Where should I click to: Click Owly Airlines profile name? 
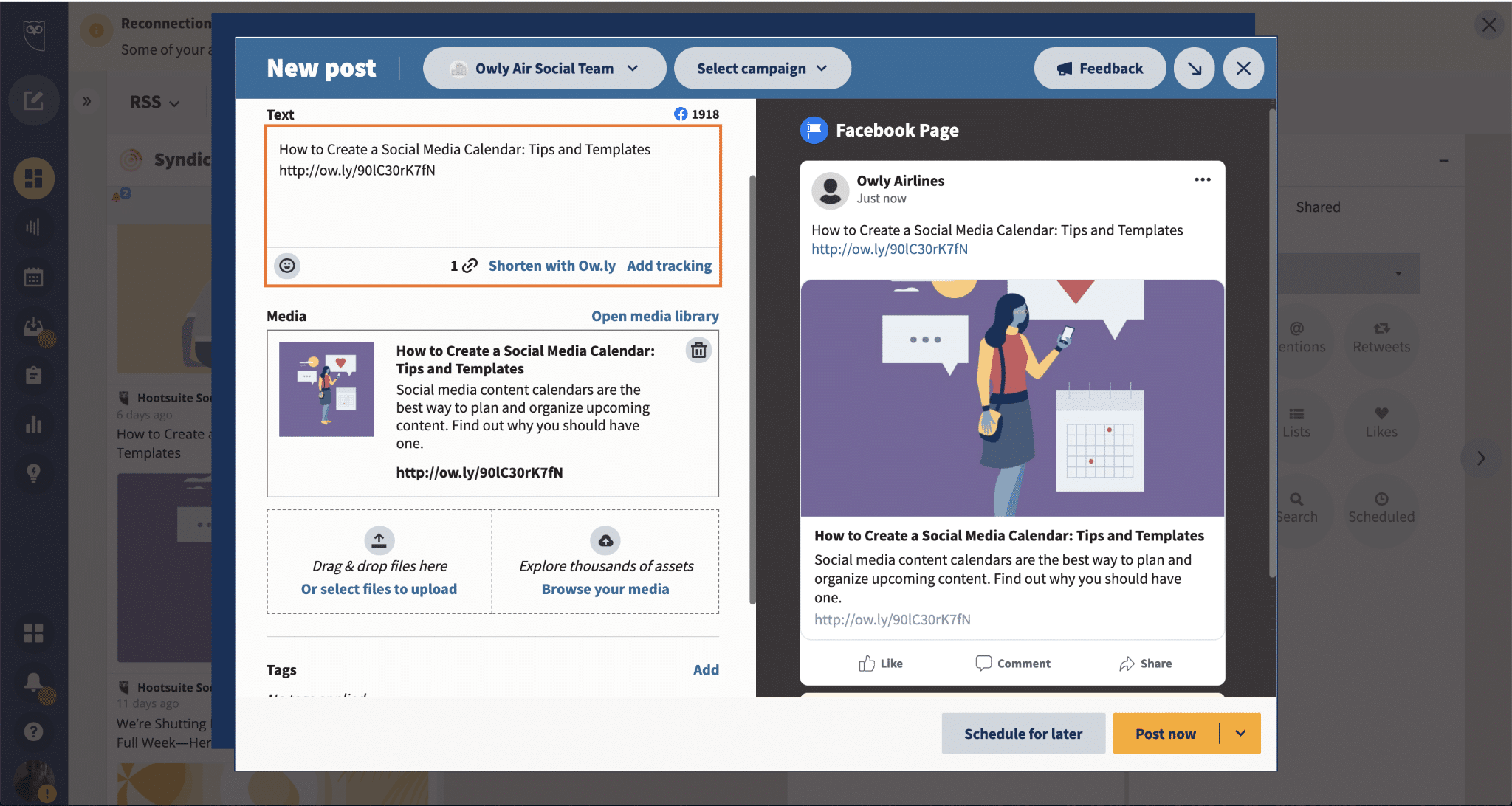click(900, 181)
